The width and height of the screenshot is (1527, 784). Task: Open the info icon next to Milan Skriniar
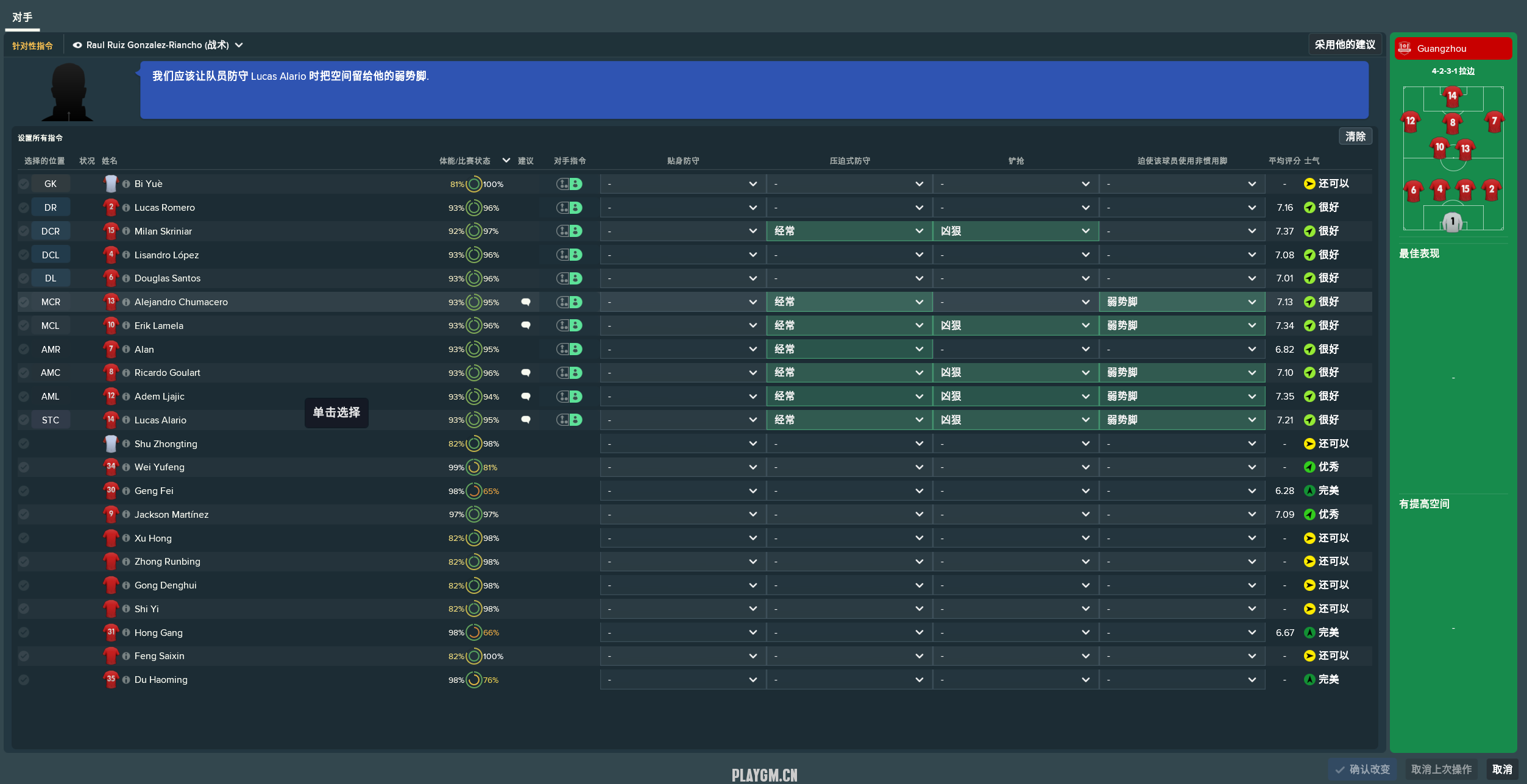coord(126,231)
